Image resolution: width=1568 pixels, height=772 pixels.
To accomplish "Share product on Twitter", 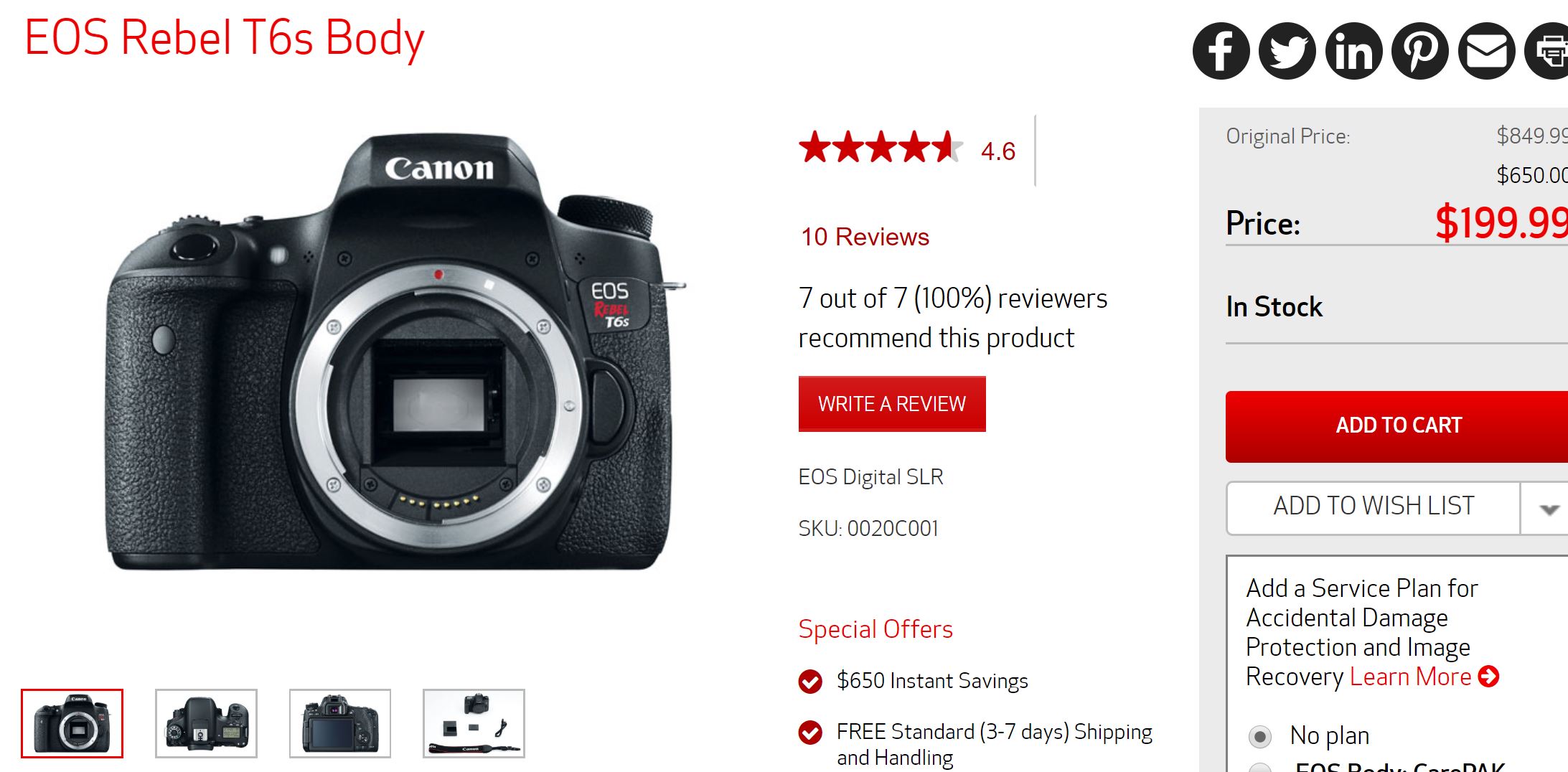I will coord(1287,51).
